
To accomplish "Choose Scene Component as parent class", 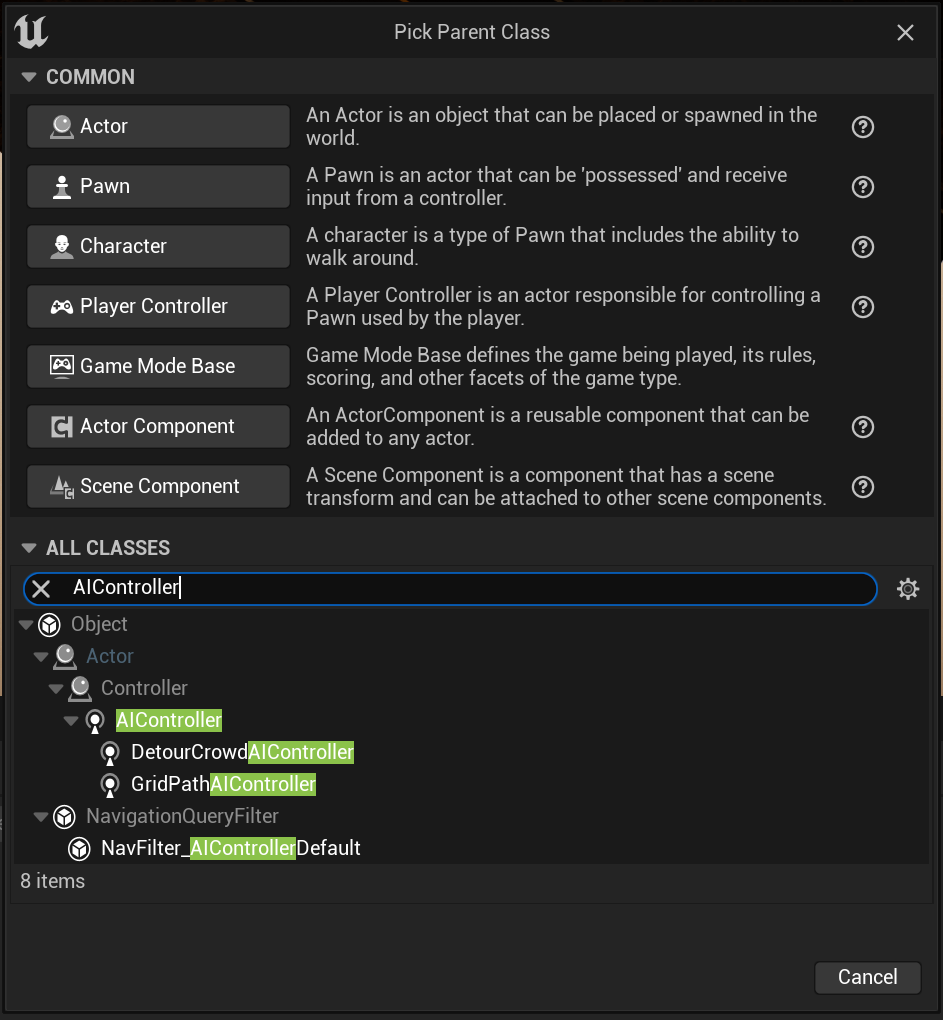I will [158, 486].
